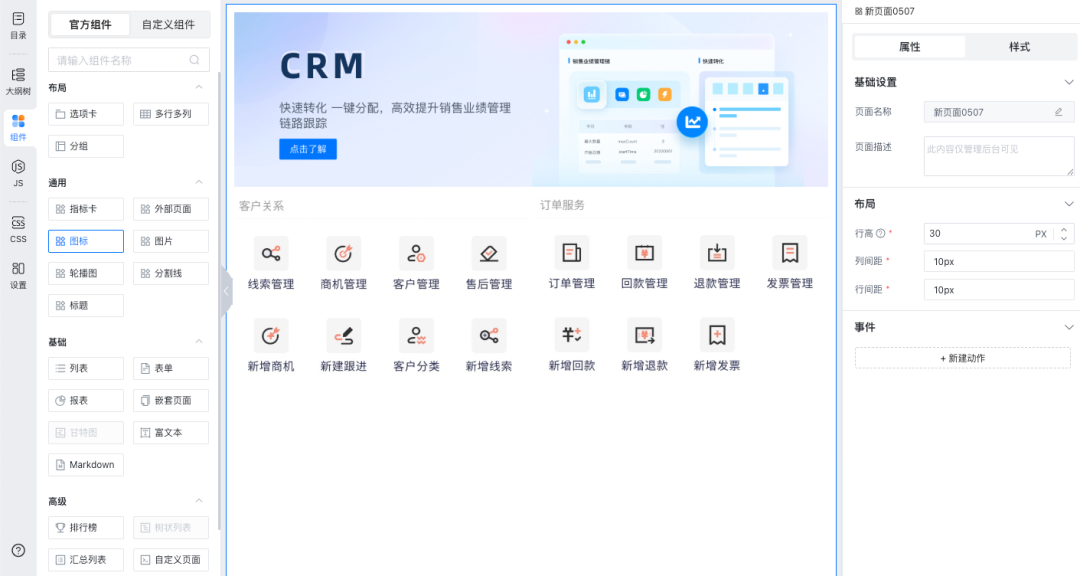This screenshot has width=1080, height=576.
Task: Collapse the 事件 section
Action: [x=1068, y=327]
